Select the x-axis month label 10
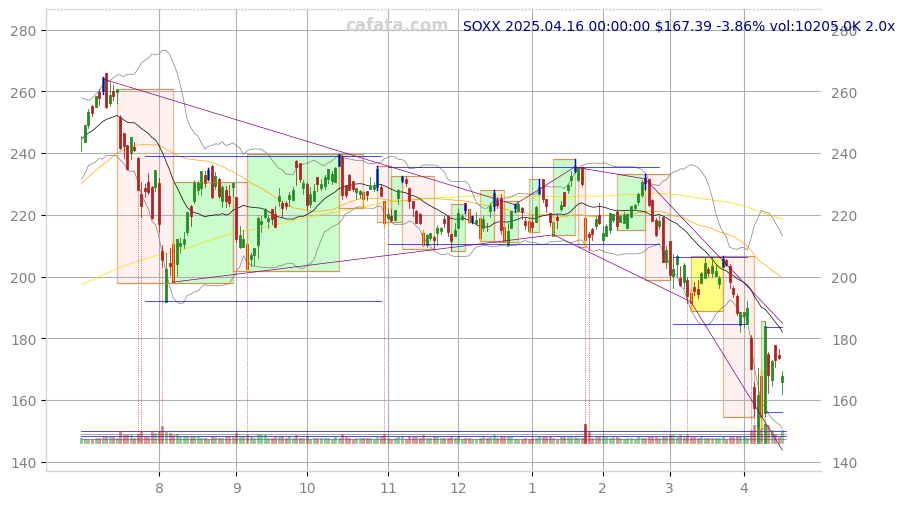 click(307, 488)
